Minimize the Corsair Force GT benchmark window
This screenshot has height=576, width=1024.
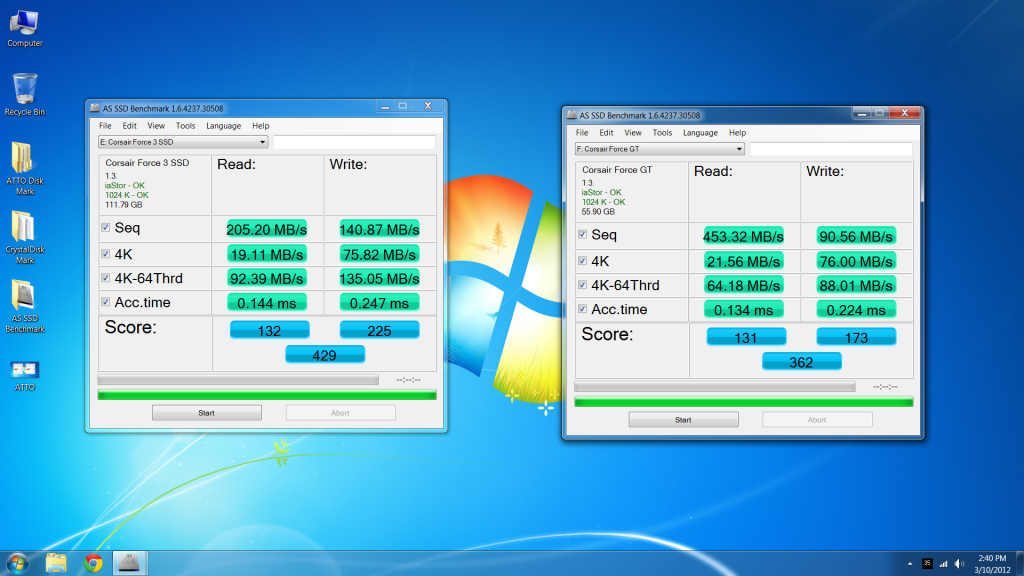coord(862,113)
